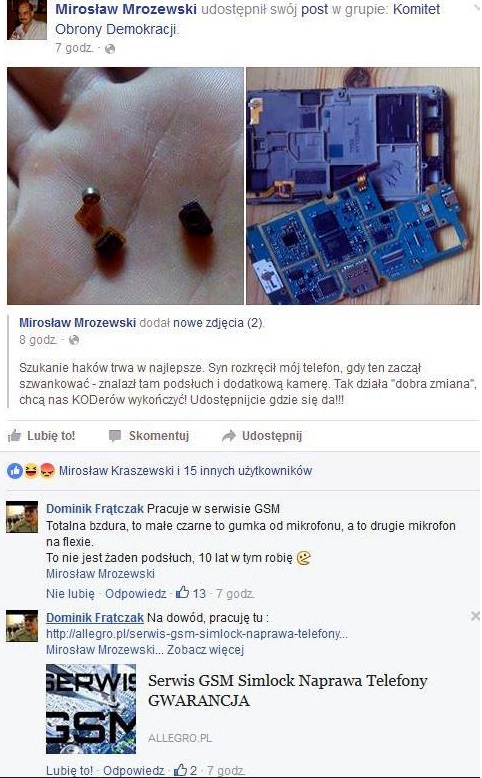Click the thumbs-up count 13 icon
This screenshot has height=778, width=482.
pyautogui.click(x=183, y=592)
